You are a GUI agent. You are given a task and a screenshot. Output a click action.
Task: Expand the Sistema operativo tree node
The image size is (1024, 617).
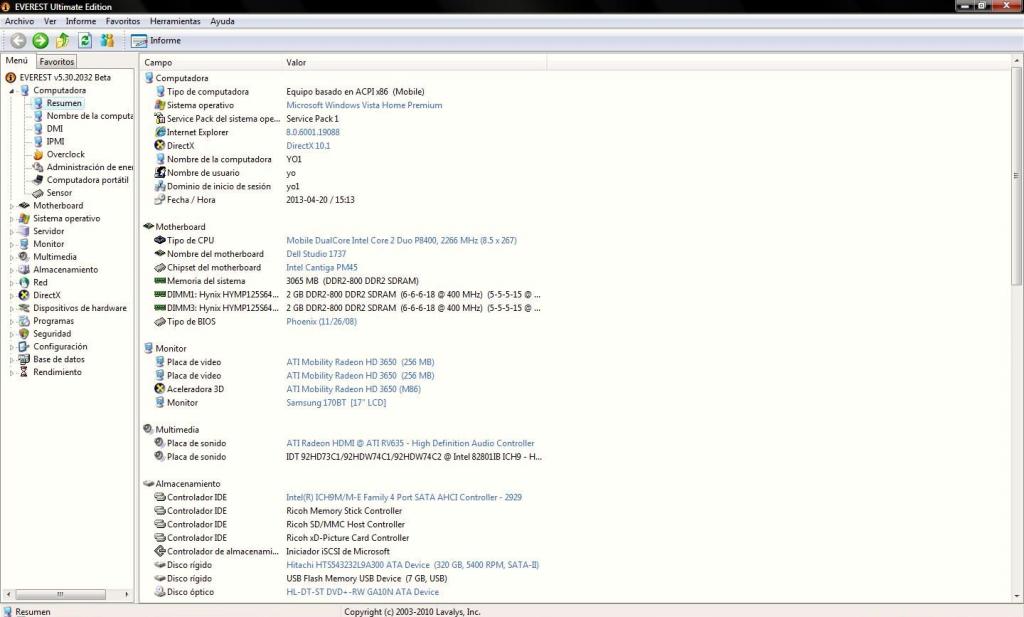click(x=11, y=219)
